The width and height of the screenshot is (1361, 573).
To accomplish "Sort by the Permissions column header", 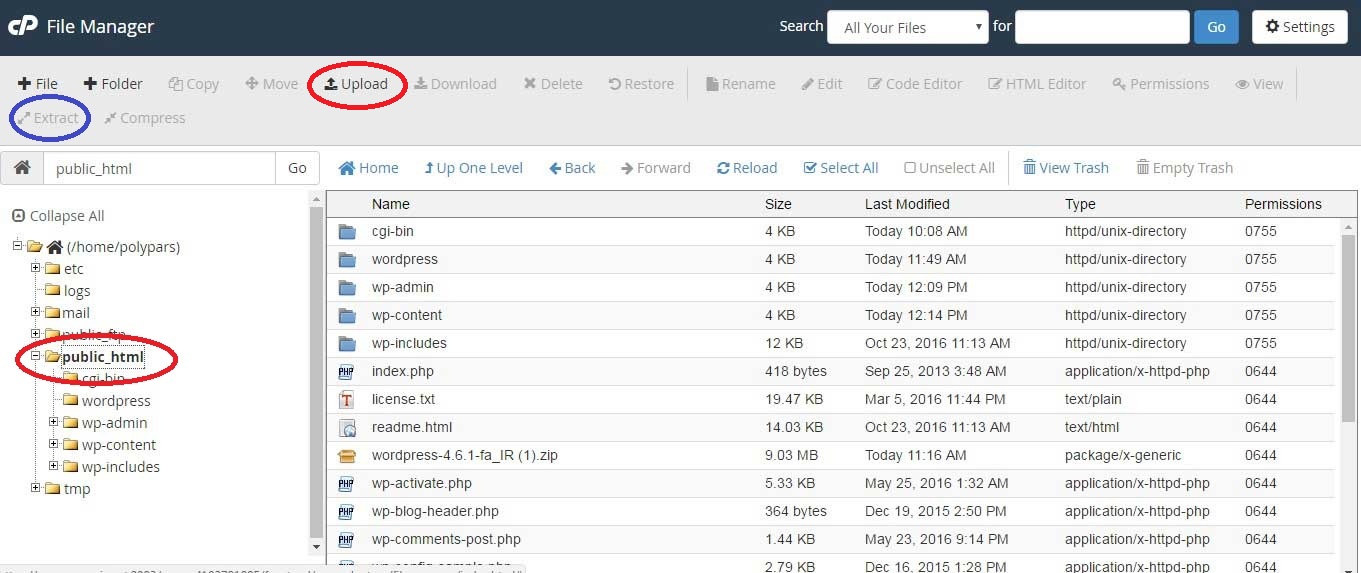I will click(x=1283, y=204).
